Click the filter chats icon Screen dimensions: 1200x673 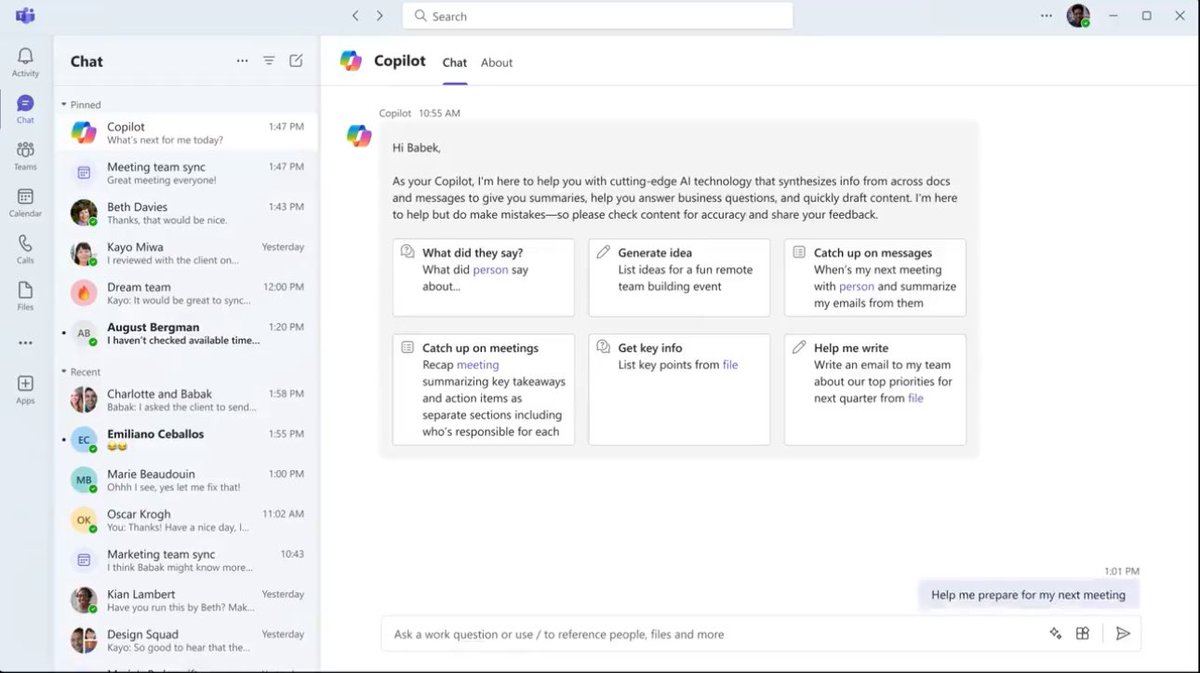click(x=269, y=61)
